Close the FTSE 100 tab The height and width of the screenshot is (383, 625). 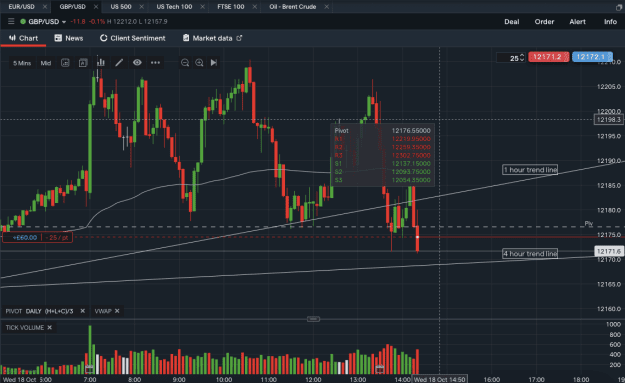pyautogui.click(x=255, y=7)
